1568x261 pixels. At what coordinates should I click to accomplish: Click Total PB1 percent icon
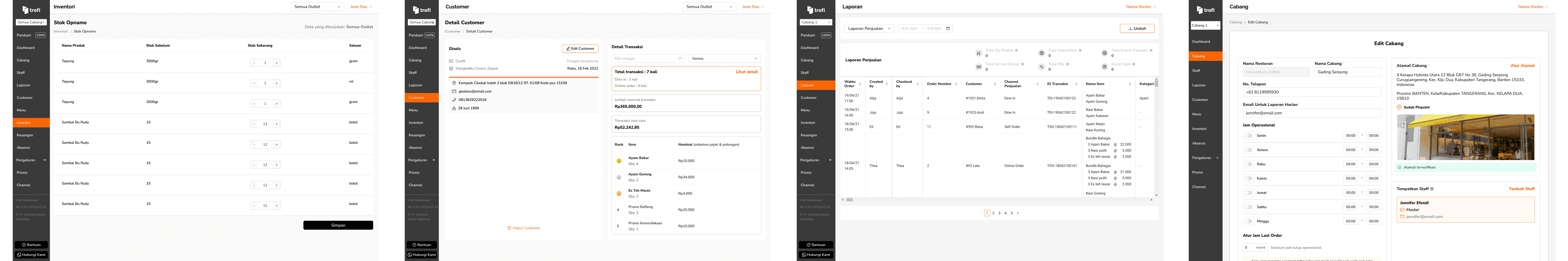point(1042,67)
